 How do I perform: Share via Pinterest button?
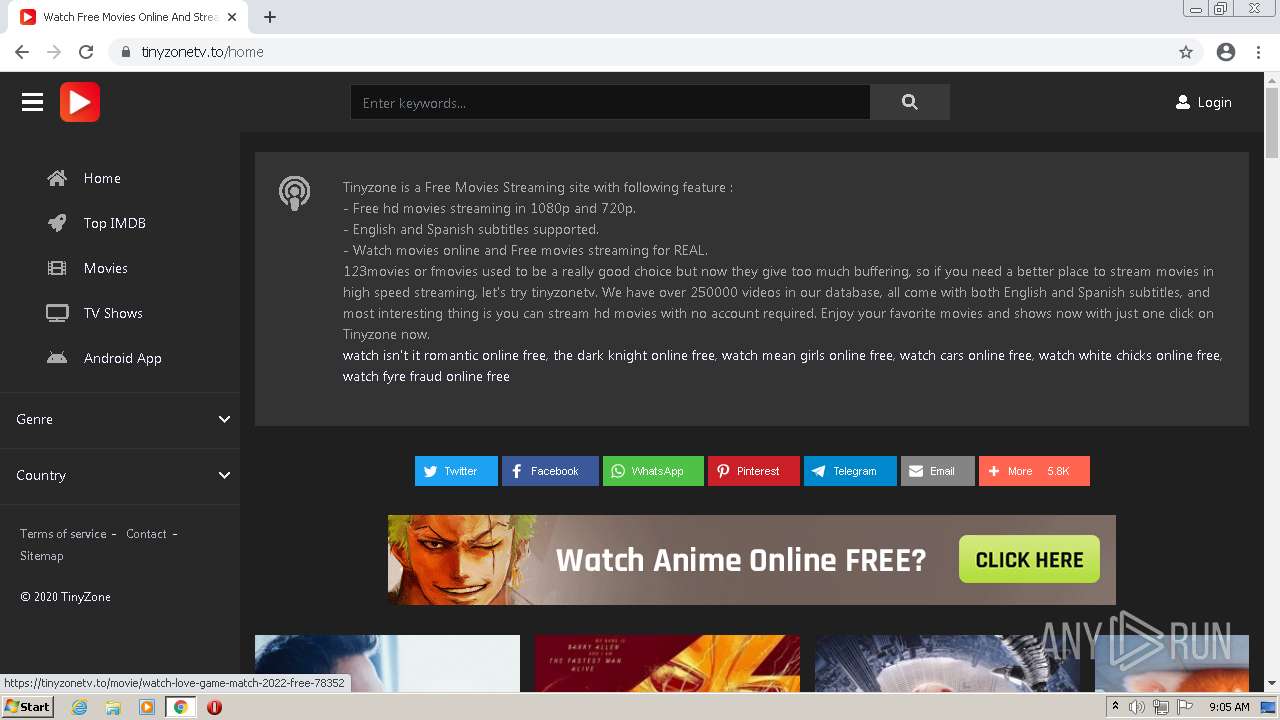(754, 471)
